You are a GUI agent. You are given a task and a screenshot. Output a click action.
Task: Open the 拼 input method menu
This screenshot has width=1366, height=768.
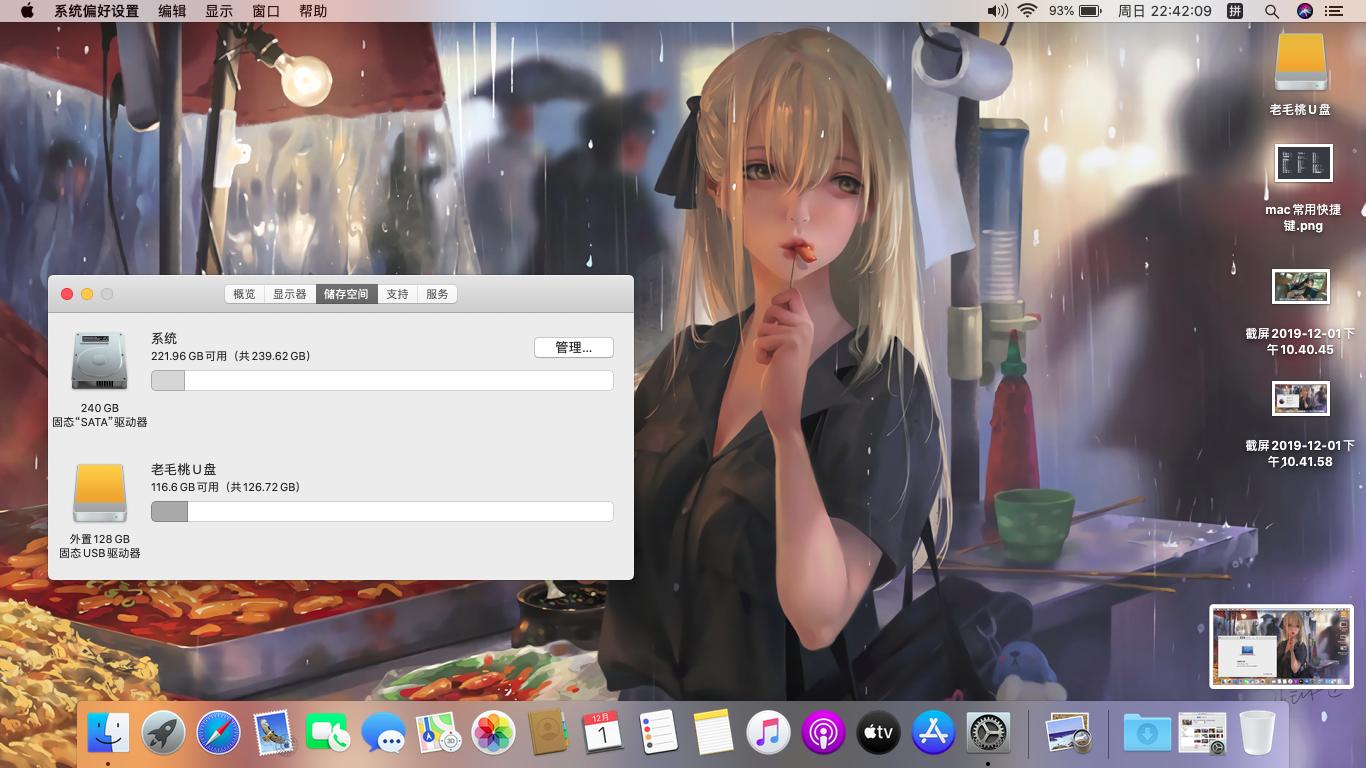(x=1236, y=11)
